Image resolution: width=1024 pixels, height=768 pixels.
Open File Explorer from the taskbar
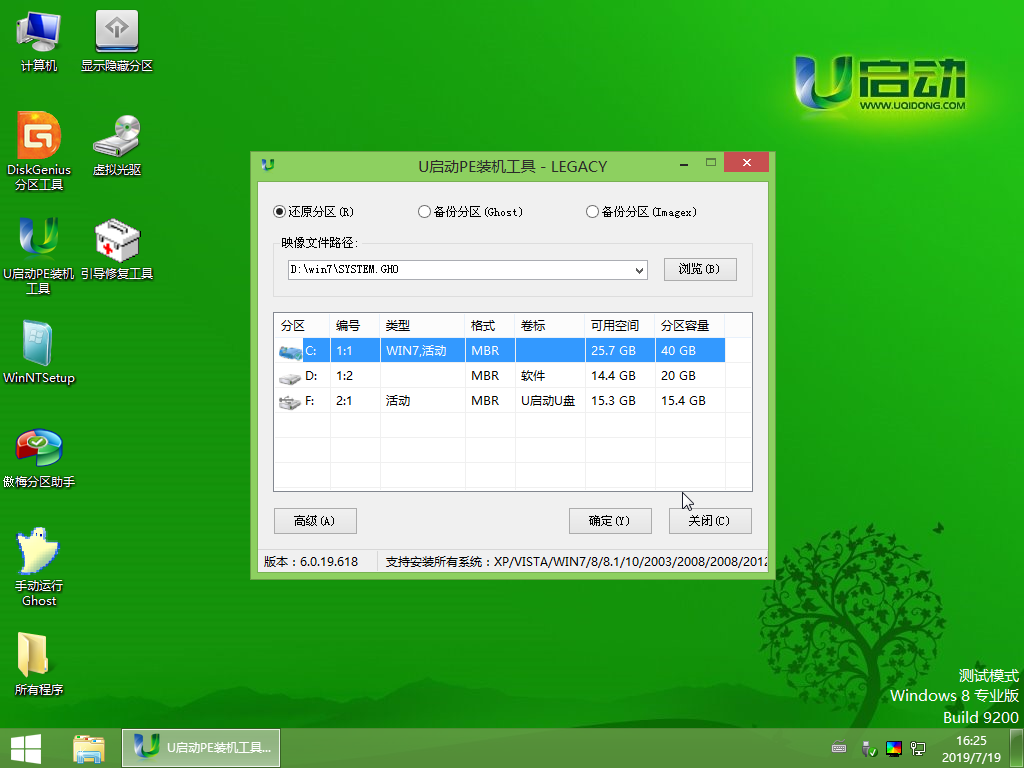pos(89,748)
